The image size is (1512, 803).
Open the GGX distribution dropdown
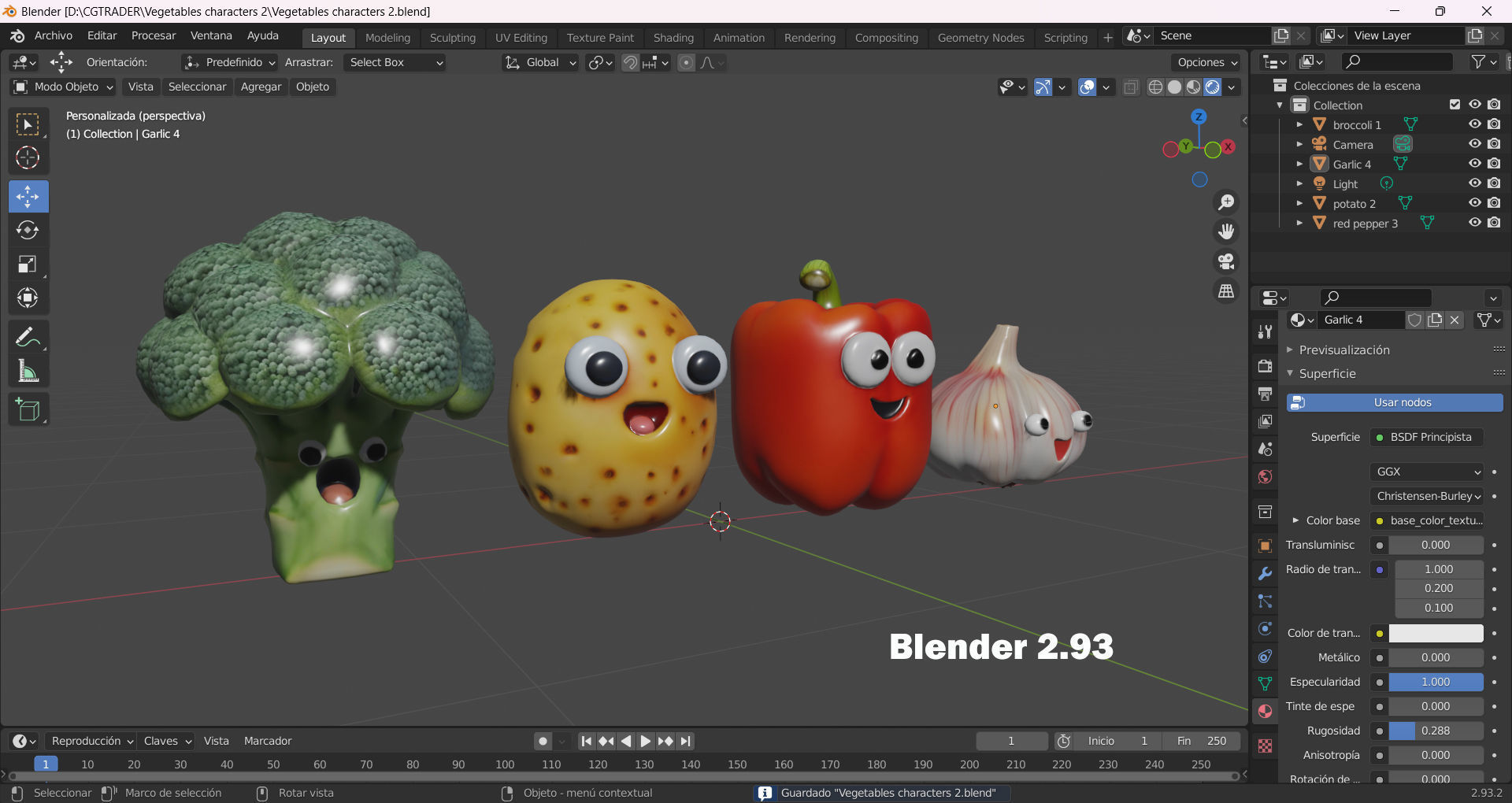point(1427,472)
